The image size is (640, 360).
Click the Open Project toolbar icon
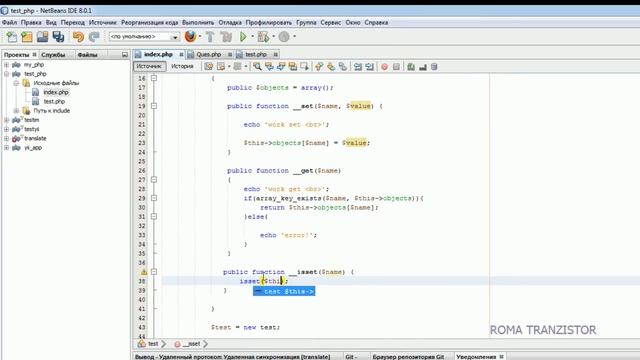42,37
